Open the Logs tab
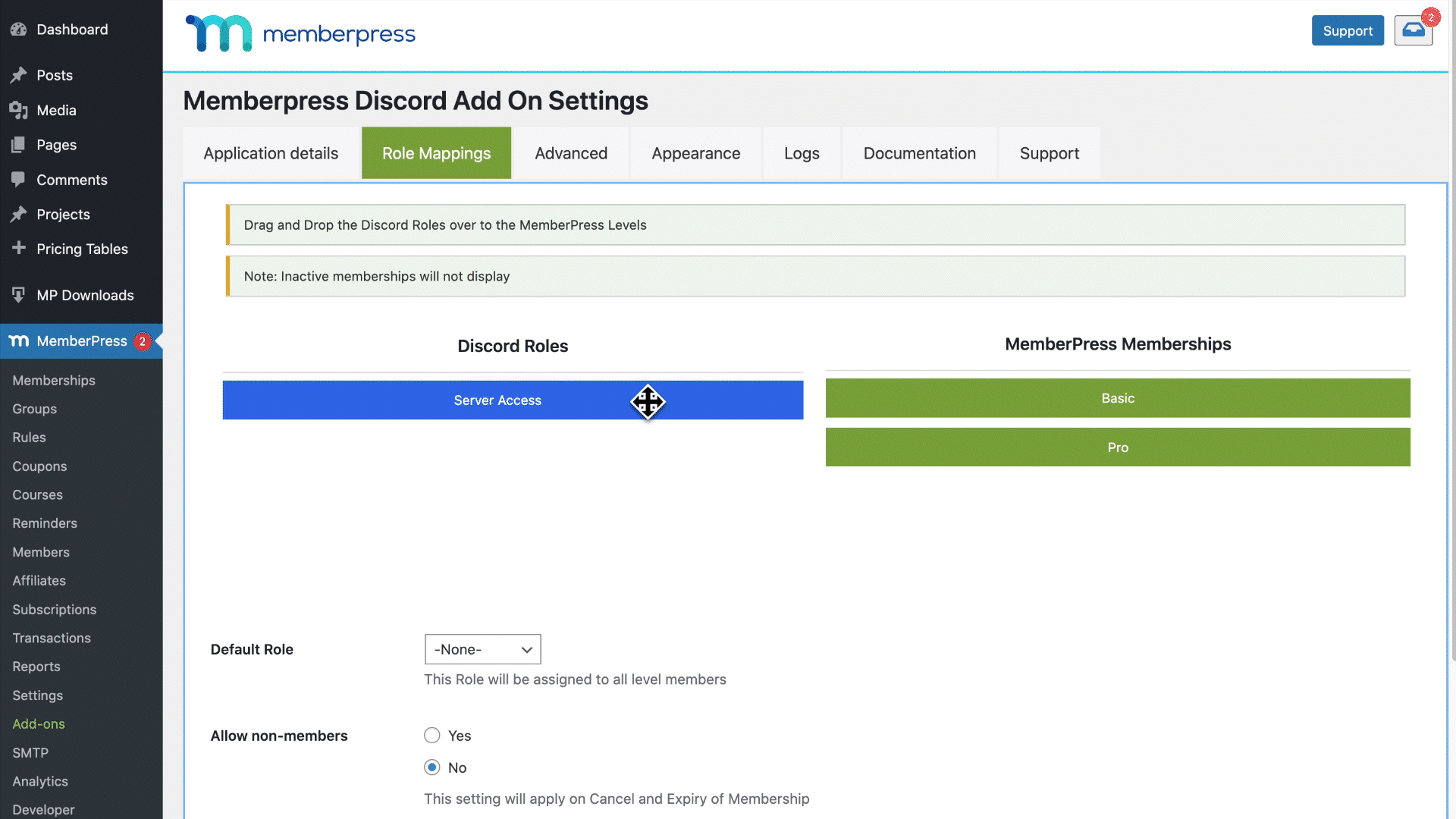 802,153
